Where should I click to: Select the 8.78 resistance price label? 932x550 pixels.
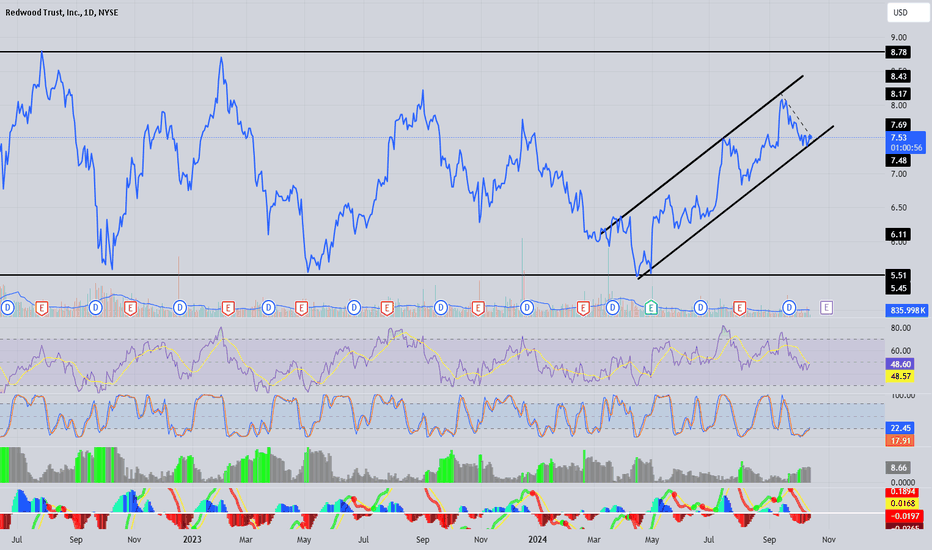click(x=898, y=52)
